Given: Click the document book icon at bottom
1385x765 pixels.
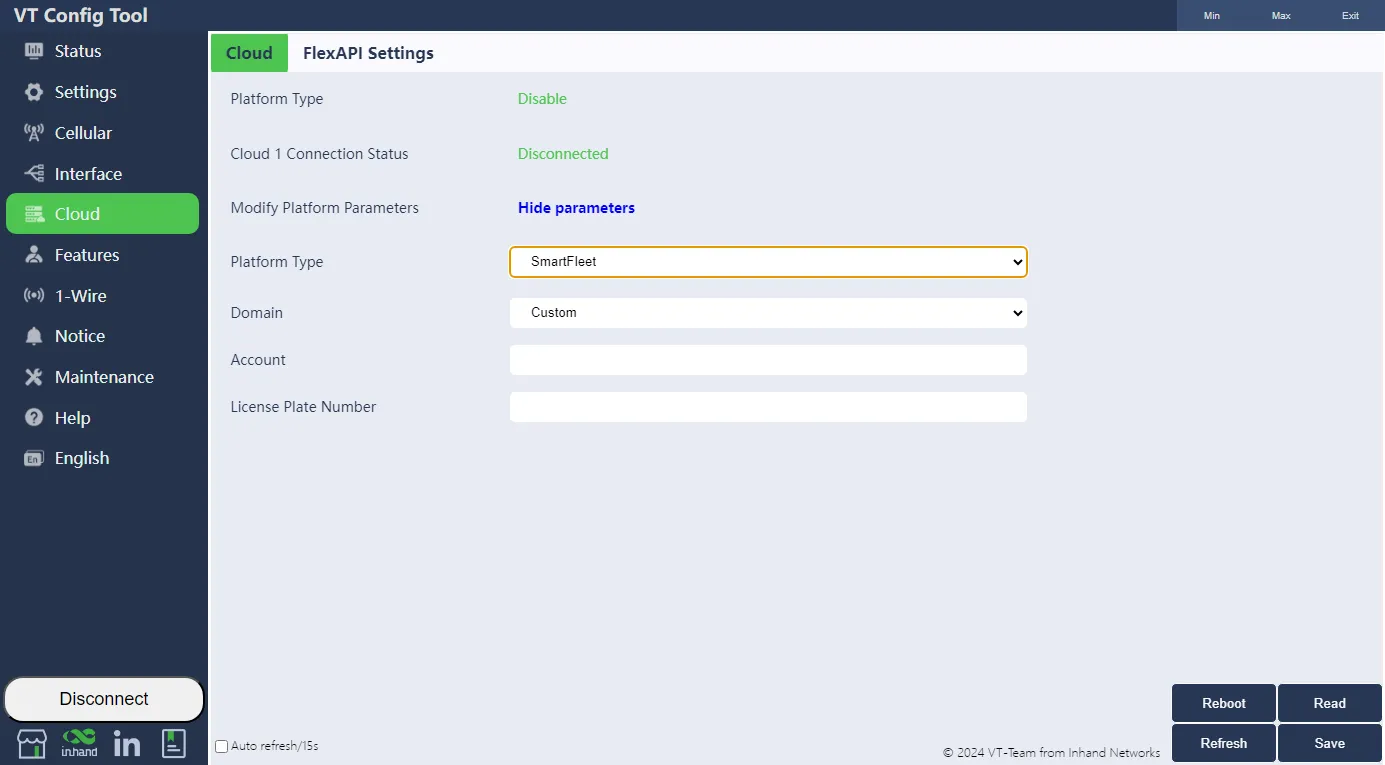Looking at the screenshot, I should coord(174,743).
